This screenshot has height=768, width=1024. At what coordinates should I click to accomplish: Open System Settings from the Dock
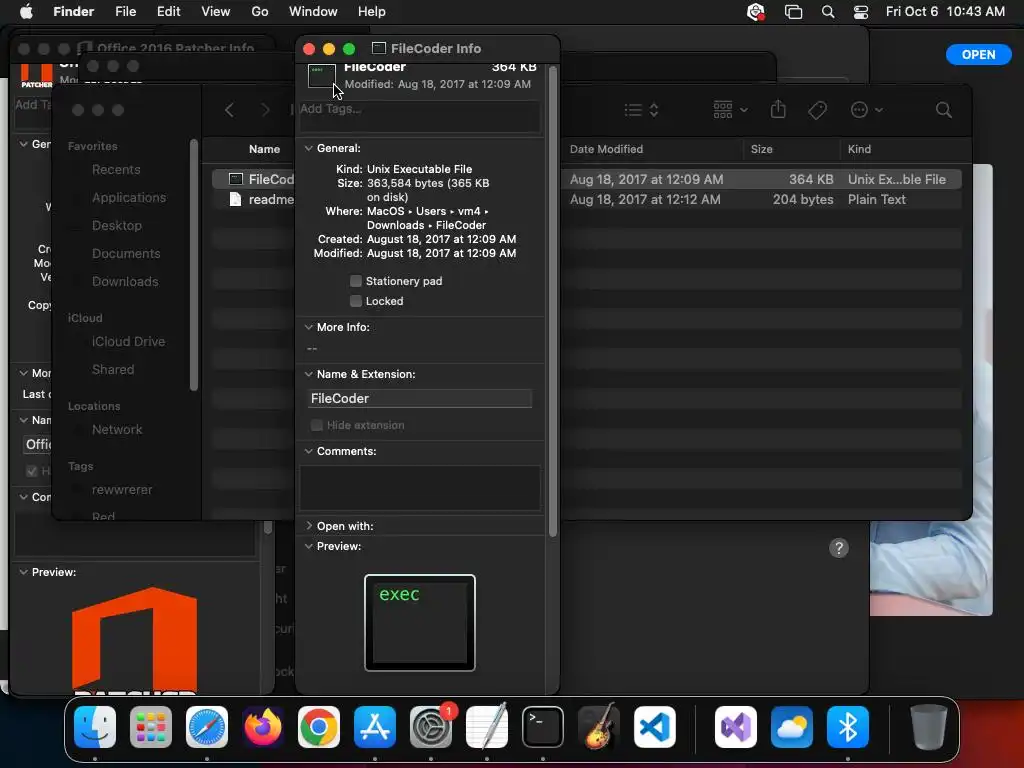(x=431, y=727)
